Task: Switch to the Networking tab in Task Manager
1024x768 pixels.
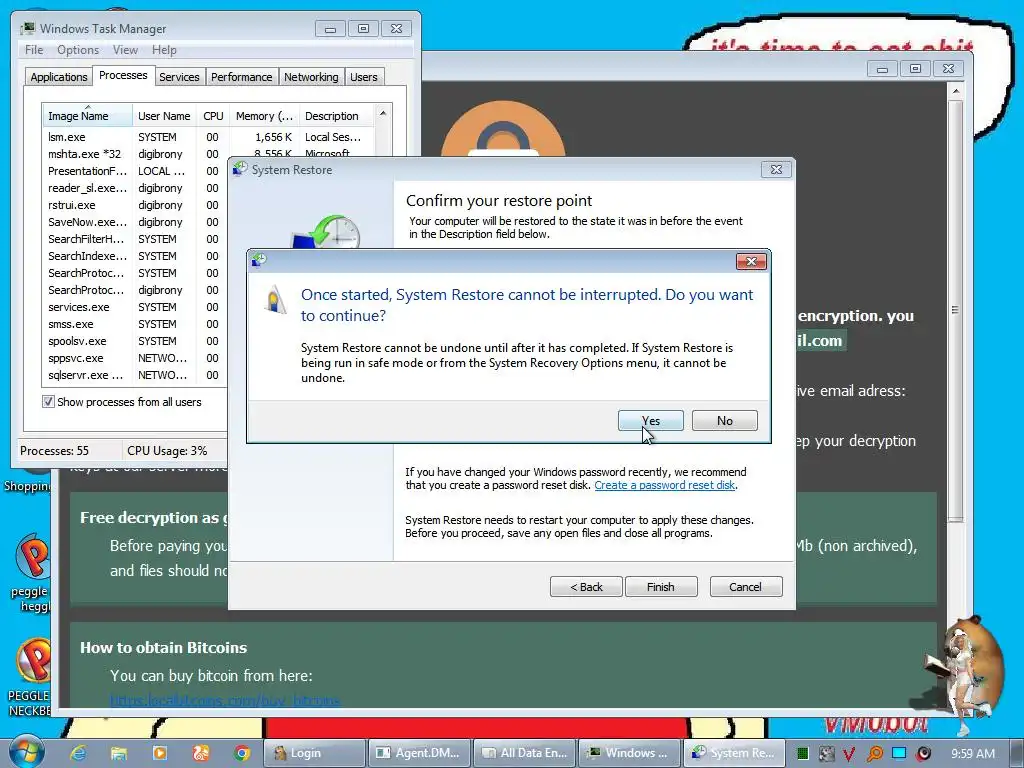Action: click(x=311, y=77)
